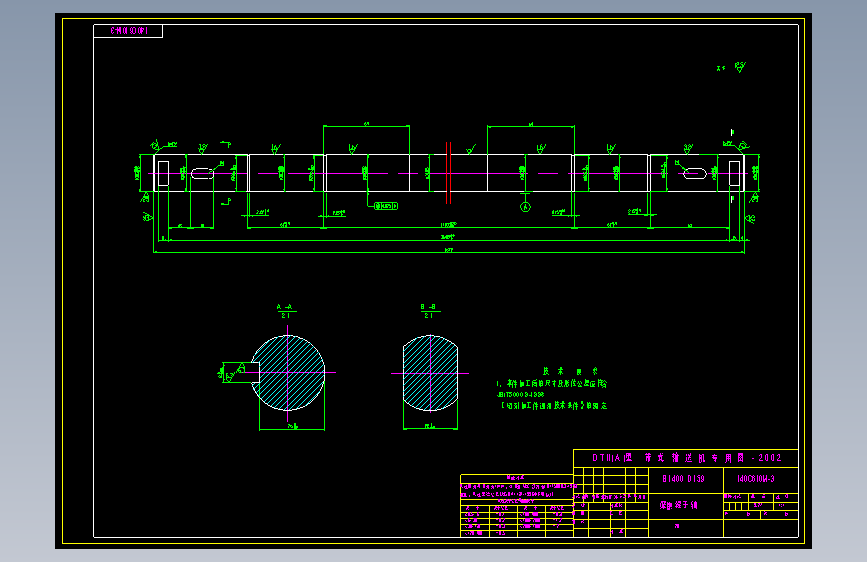Click the right oval keyway slot
The width and height of the screenshot is (867, 562).
pos(694,174)
